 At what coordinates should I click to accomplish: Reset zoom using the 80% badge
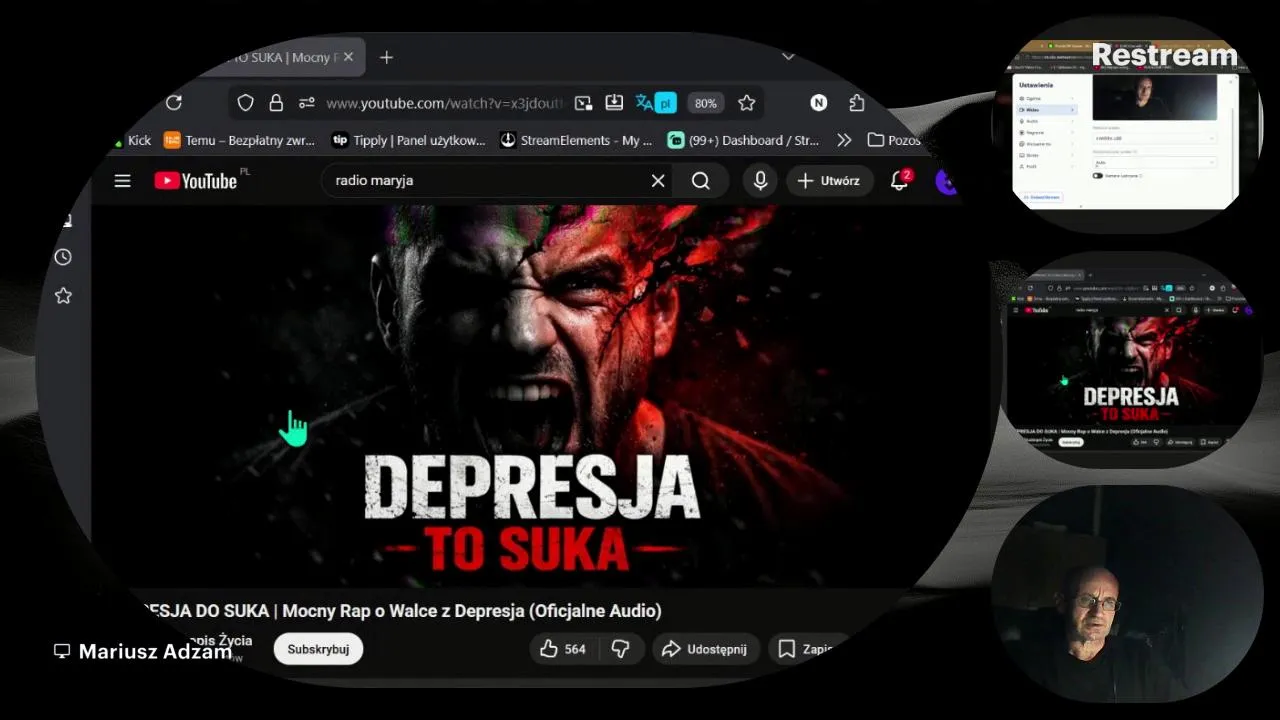tap(706, 103)
